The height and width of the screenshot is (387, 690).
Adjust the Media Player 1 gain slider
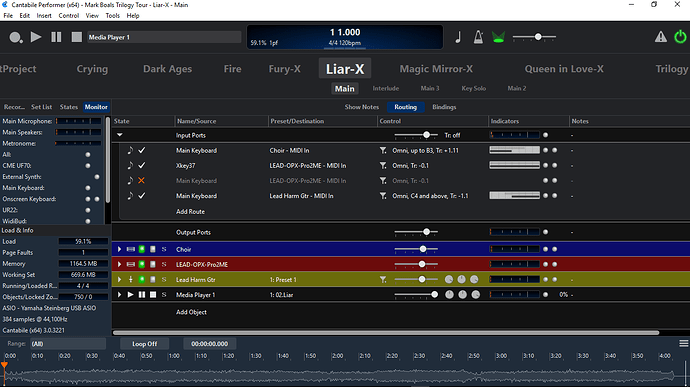(416, 295)
